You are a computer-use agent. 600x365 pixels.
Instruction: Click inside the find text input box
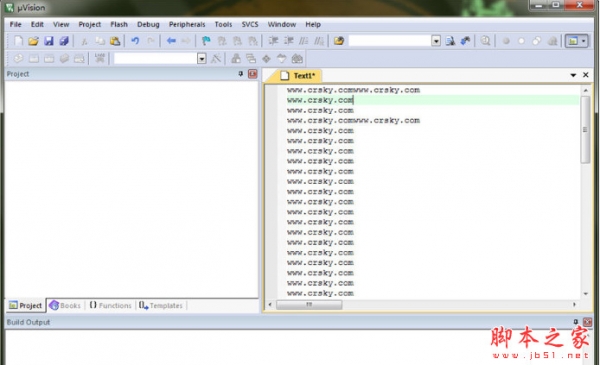[x=390, y=41]
